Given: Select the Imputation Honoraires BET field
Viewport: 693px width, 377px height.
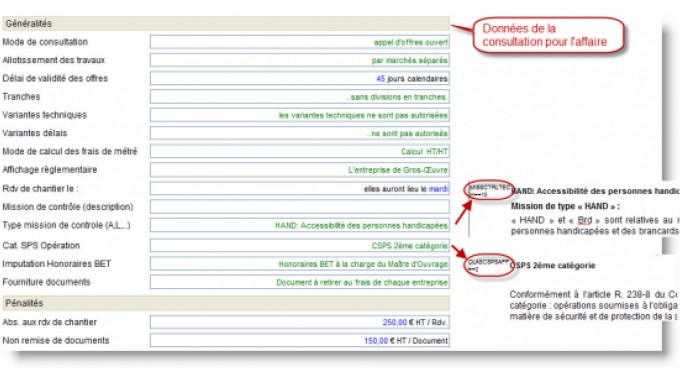Looking at the screenshot, I should (300, 264).
